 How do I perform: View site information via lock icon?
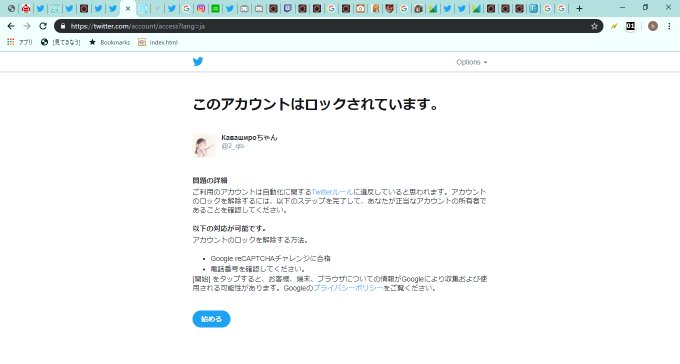pos(63,26)
